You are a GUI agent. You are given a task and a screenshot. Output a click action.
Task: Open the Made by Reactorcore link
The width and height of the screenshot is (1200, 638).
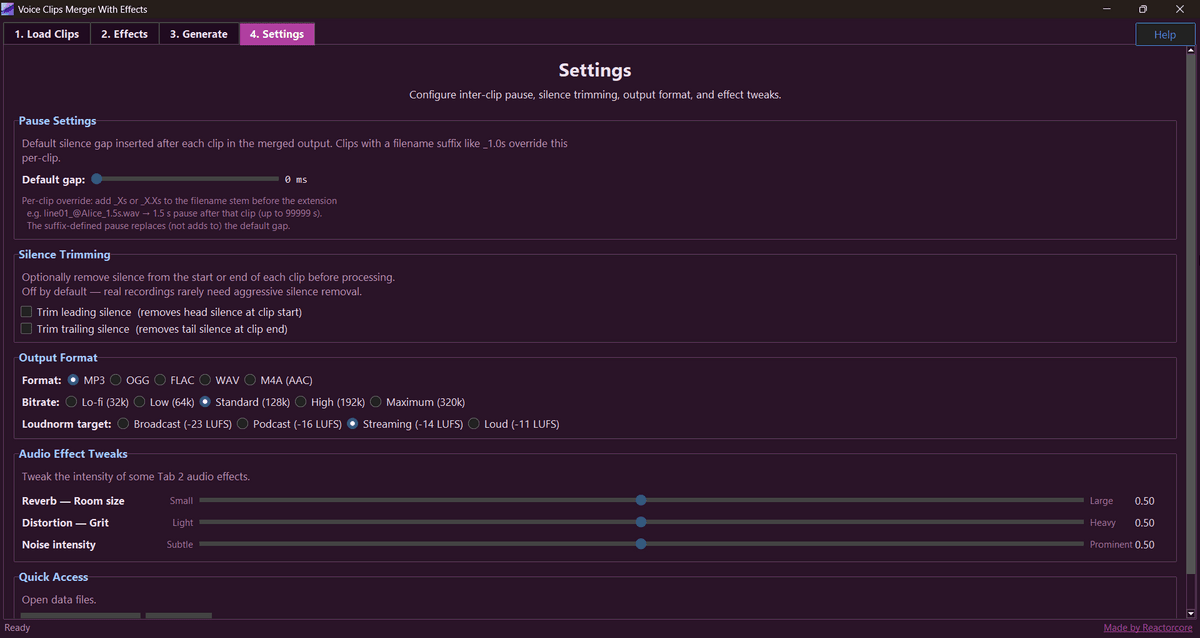pos(1149,628)
